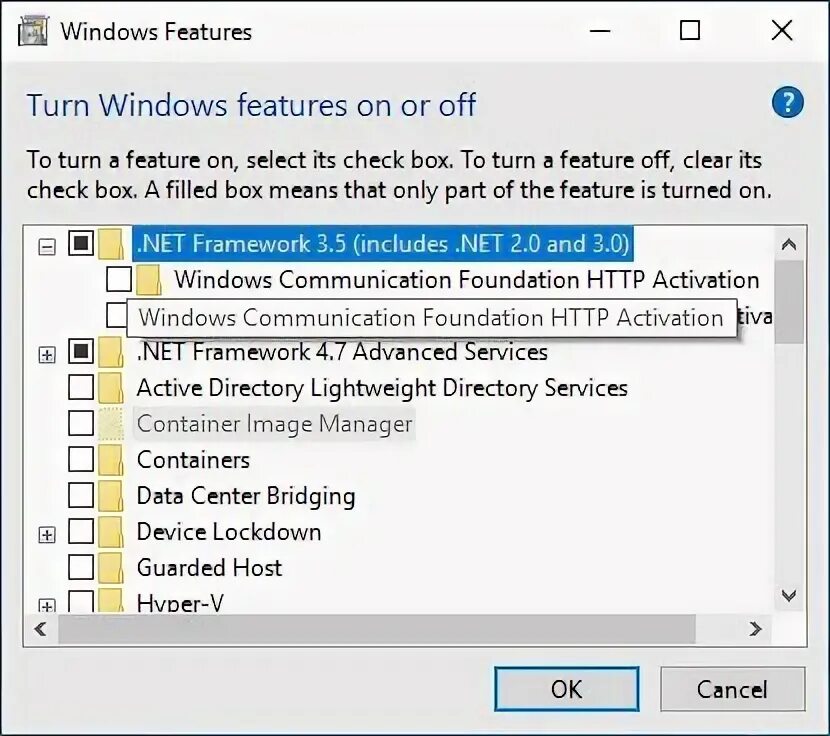Expand the .NET Framework 4.7 Advanced Services node
Screen dimensions: 830x736
pyautogui.click(x=47, y=355)
